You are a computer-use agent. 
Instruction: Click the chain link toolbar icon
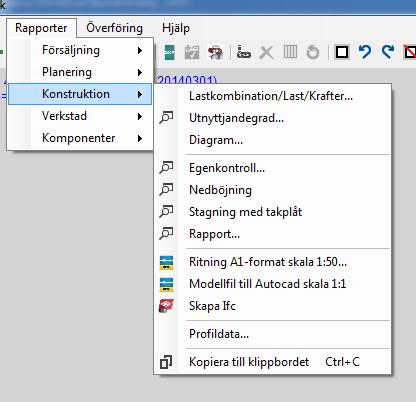[244, 52]
